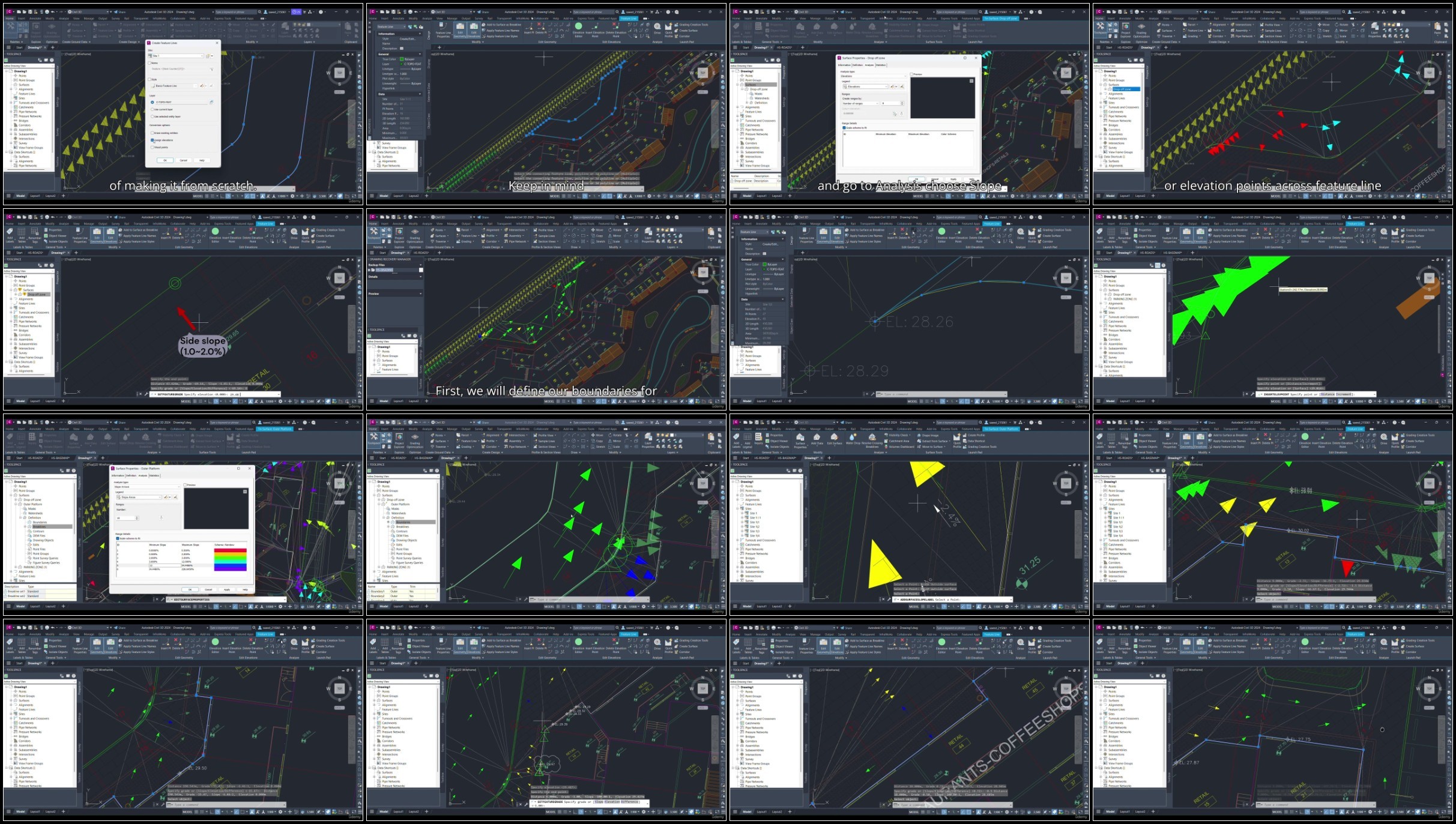The width and height of the screenshot is (1456, 824).
Task: Click Undo arrow behind Create Feature Lines dialog
Action: tap(53, 12)
